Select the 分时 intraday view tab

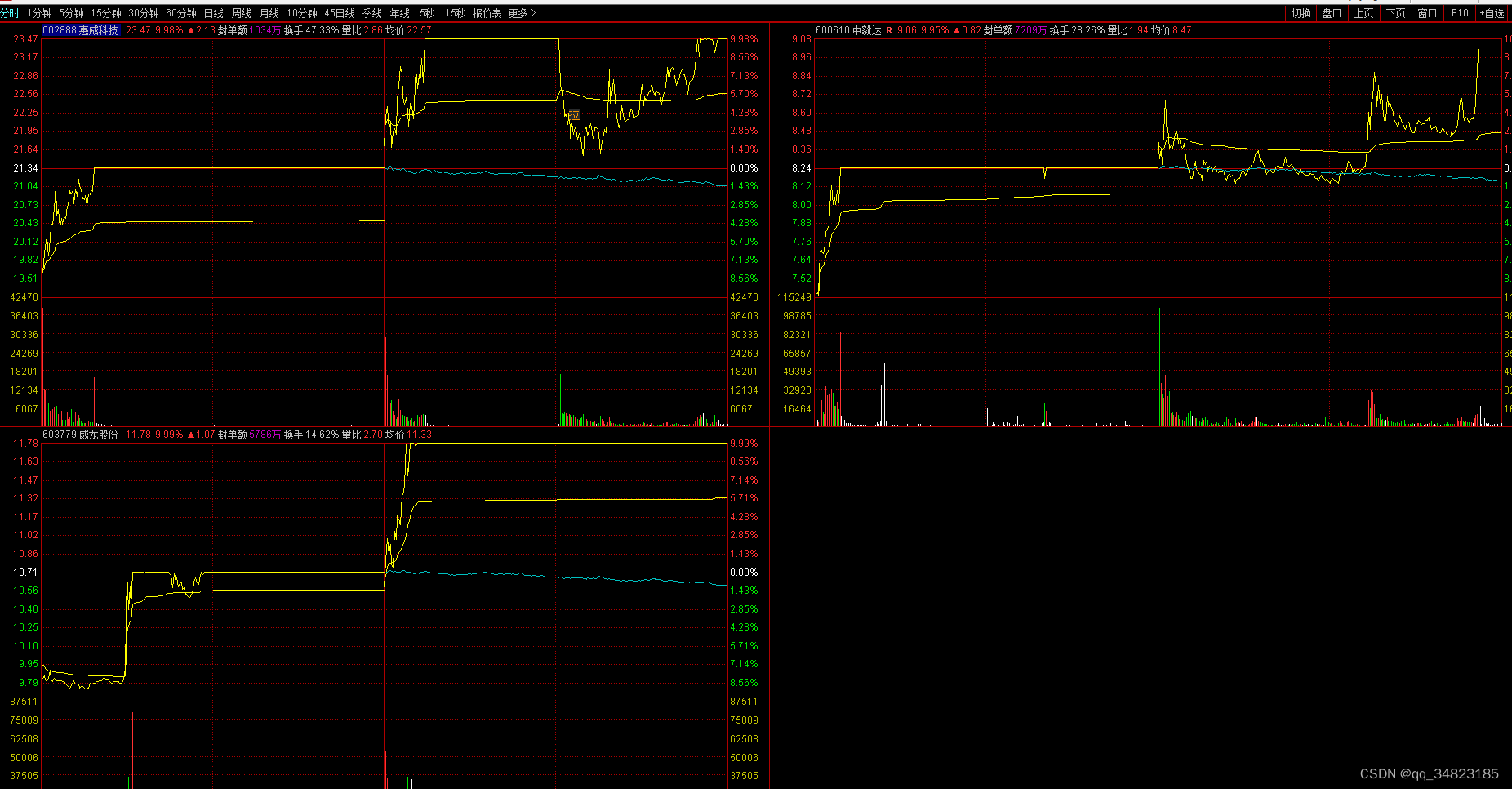pos(10,13)
